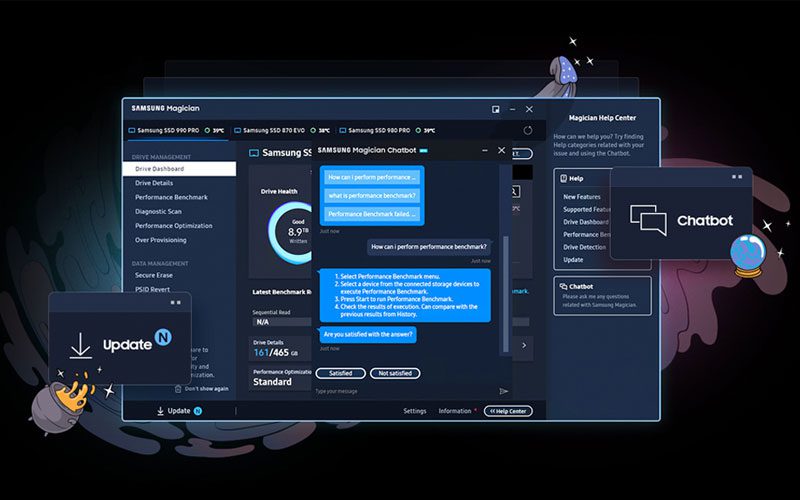This screenshot has width=800, height=500.
Task: Click the refresh icon in the drive tab bar
Action: (x=528, y=130)
